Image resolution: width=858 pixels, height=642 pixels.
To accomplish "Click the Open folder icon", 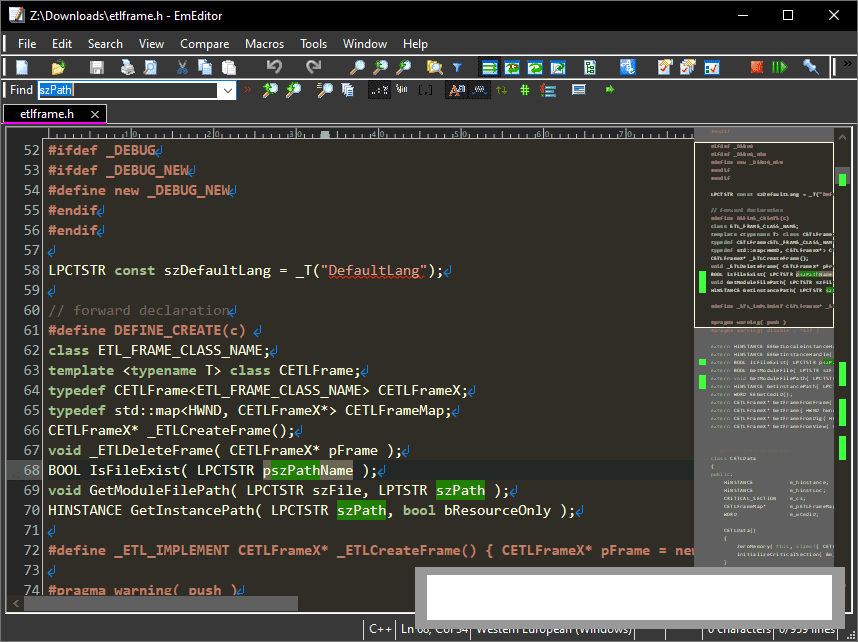I will [59, 67].
